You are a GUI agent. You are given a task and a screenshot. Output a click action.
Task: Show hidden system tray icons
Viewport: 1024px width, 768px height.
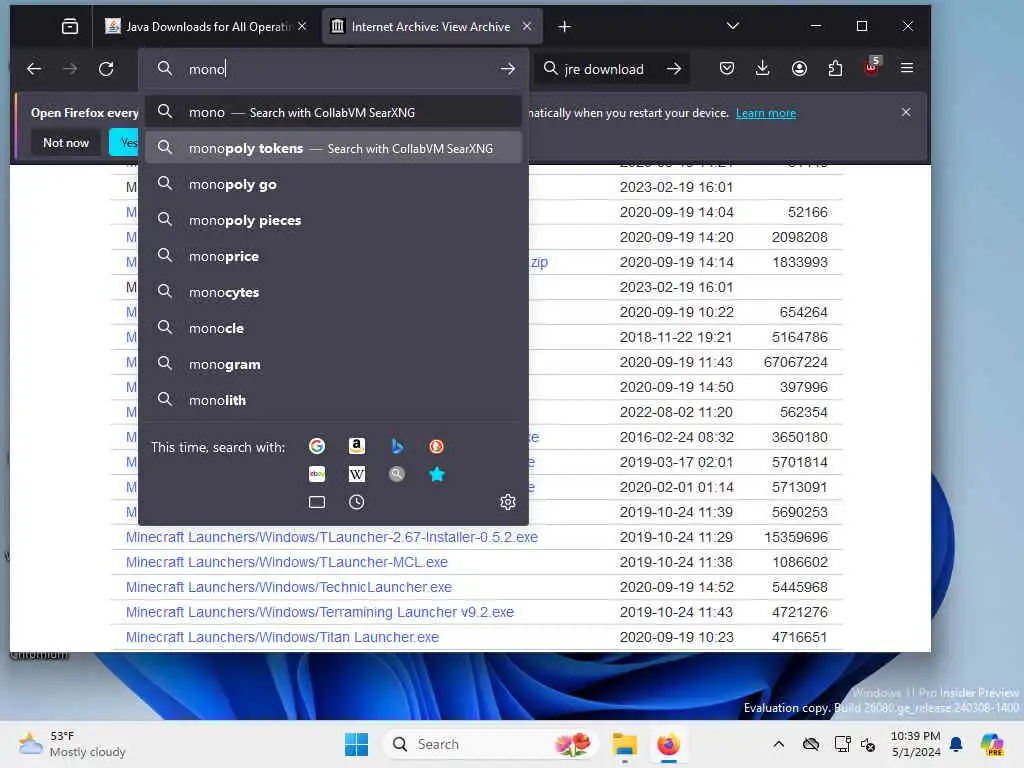778,744
